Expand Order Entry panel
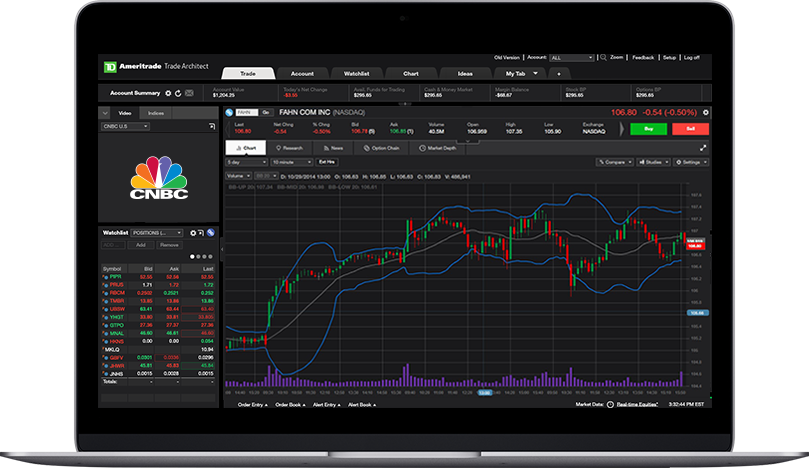This screenshot has width=809, height=468. pyautogui.click(x=252, y=405)
